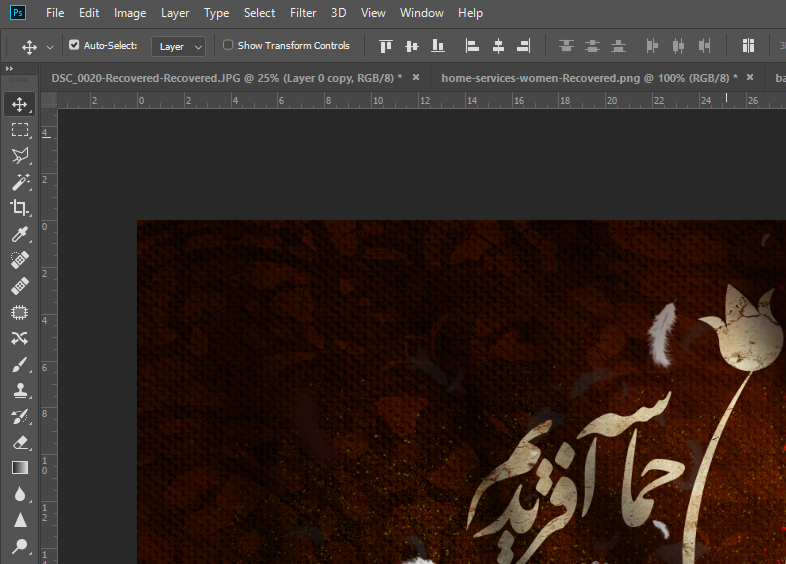Open the Select menu
This screenshot has height=564, width=786.
(x=259, y=13)
